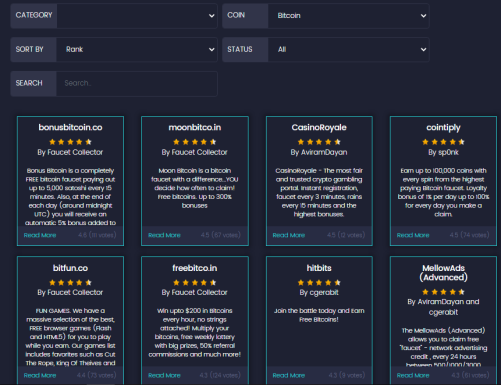501x385 pixels.
Task: Click the '4.5 (74 votes)' rating text
Action: pos(469,235)
